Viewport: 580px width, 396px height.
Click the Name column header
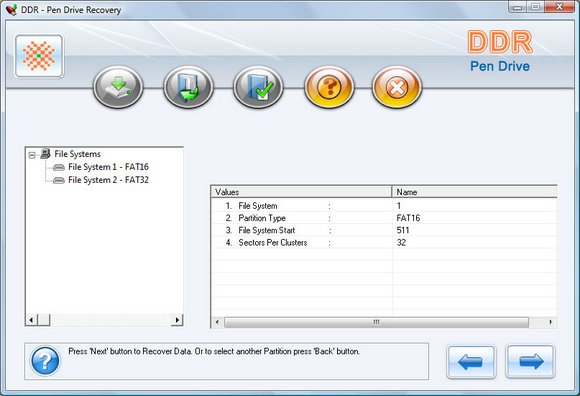pyautogui.click(x=475, y=192)
